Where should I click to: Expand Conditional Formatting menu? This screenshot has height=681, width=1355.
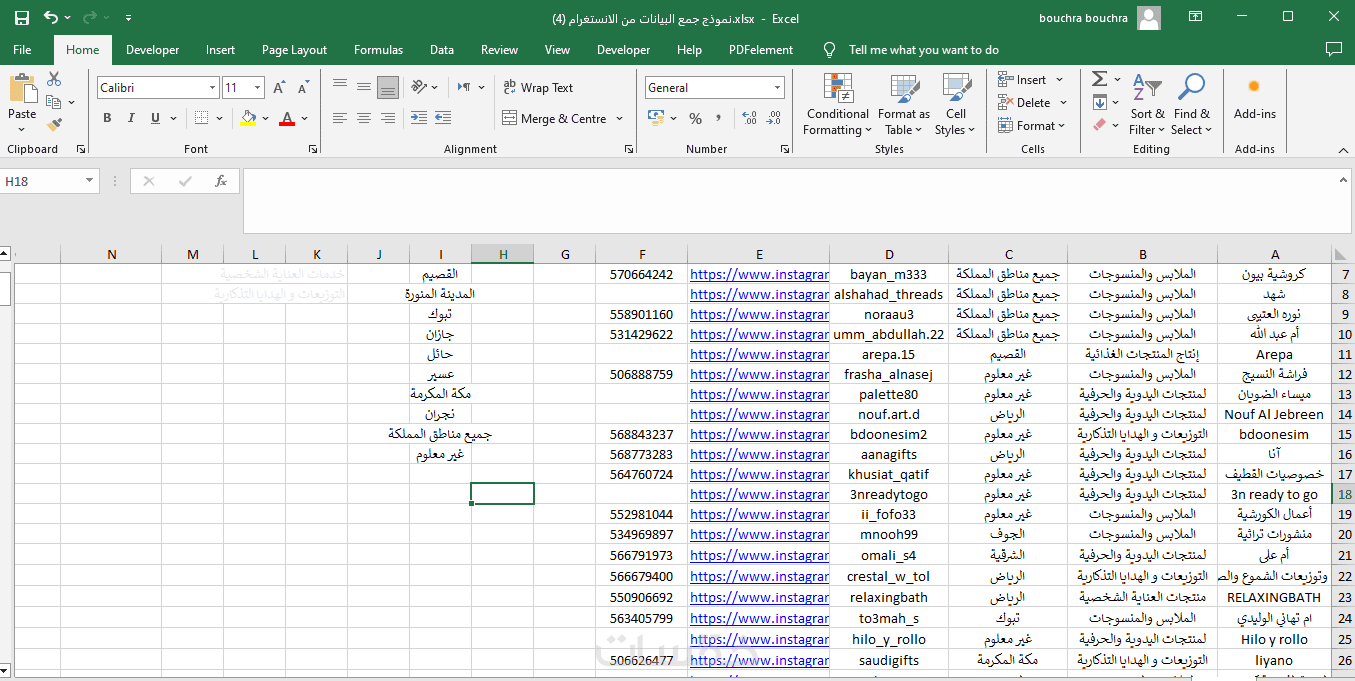click(838, 104)
